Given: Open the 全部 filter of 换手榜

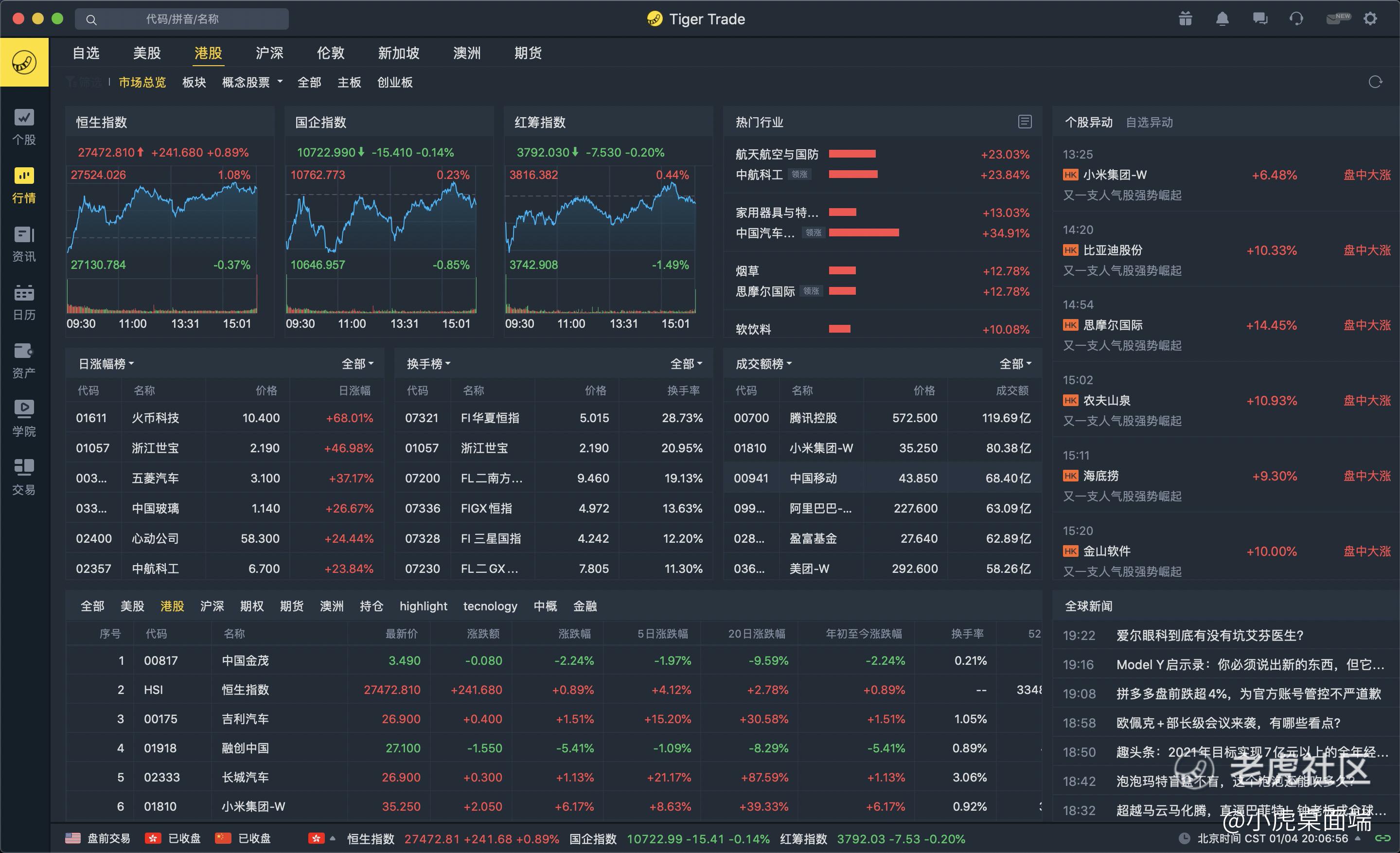Looking at the screenshot, I should (x=686, y=364).
